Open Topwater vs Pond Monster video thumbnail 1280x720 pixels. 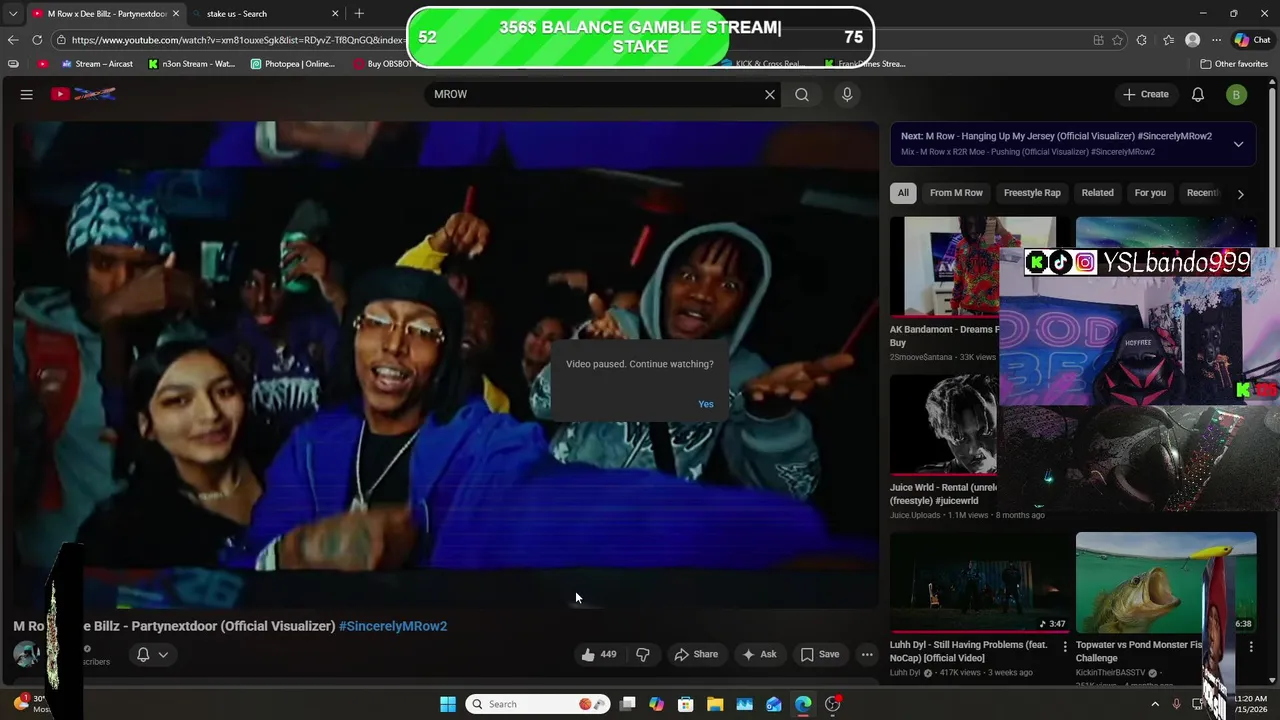point(1166,582)
